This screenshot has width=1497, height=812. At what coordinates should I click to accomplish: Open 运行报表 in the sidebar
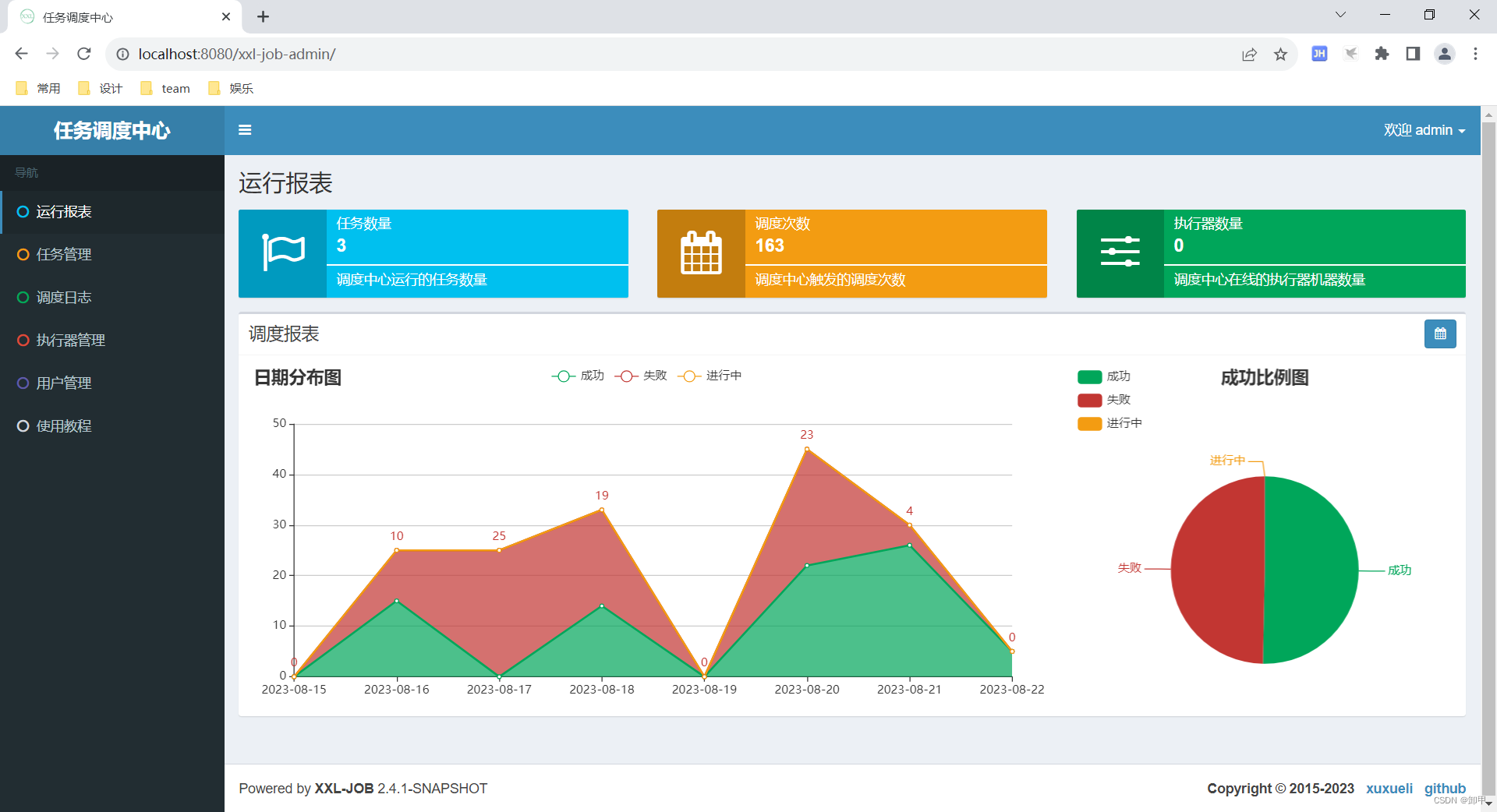[112, 212]
